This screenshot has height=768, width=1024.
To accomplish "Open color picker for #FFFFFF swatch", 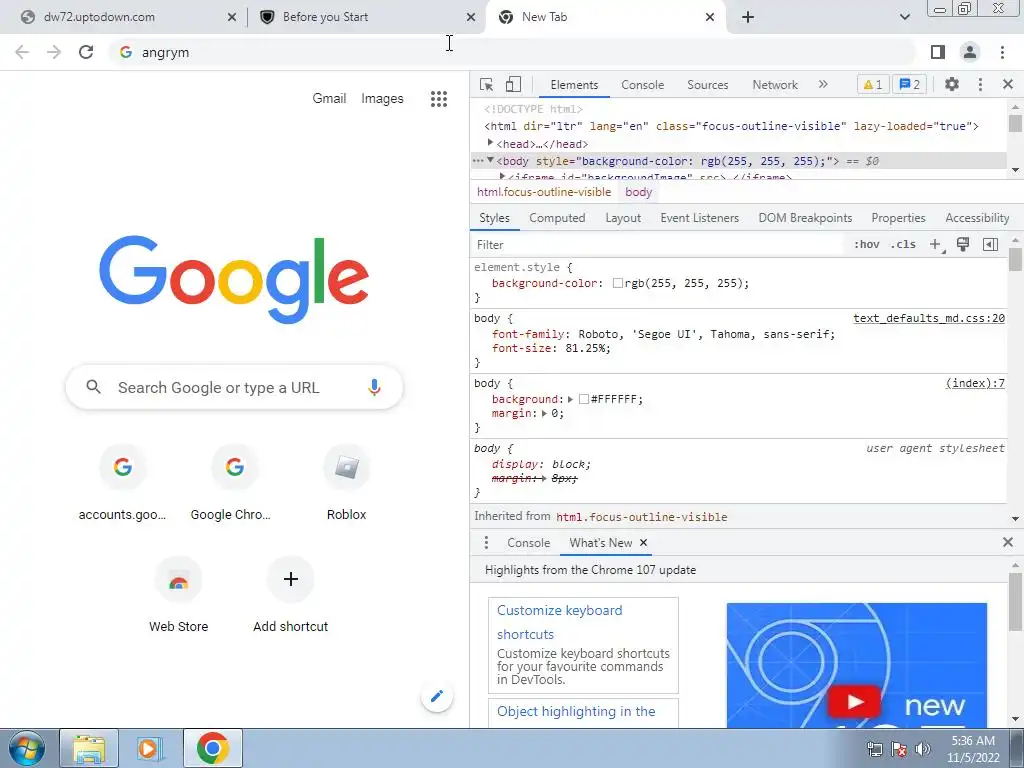I will tap(584, 399).
